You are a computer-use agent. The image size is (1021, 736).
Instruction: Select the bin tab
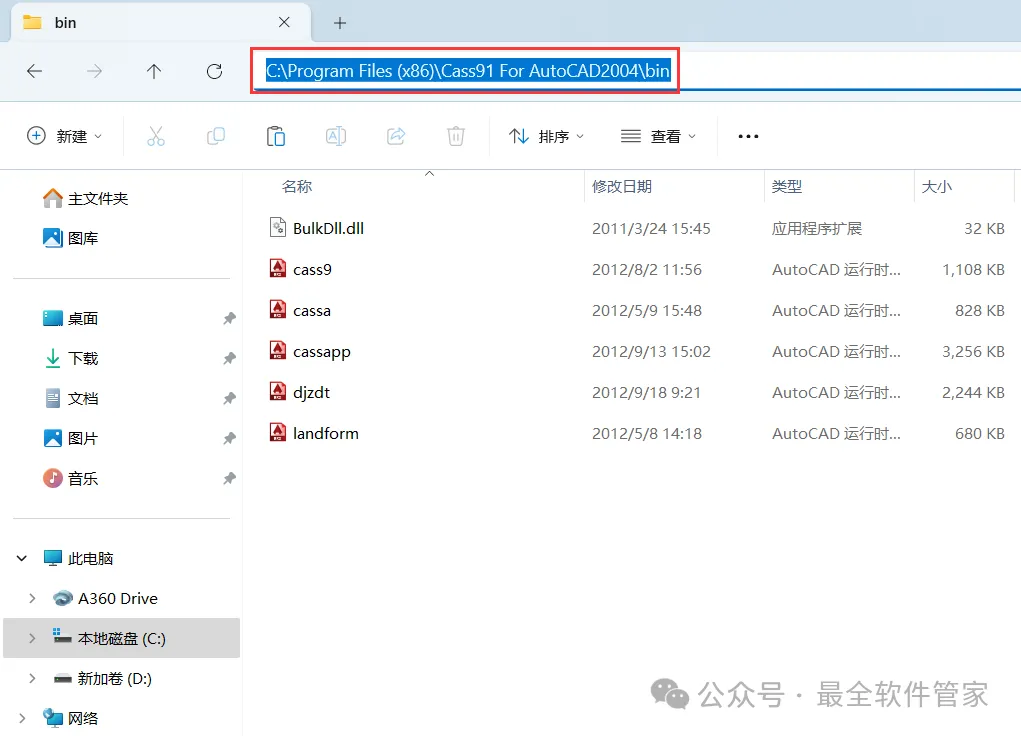click(161, 23)
